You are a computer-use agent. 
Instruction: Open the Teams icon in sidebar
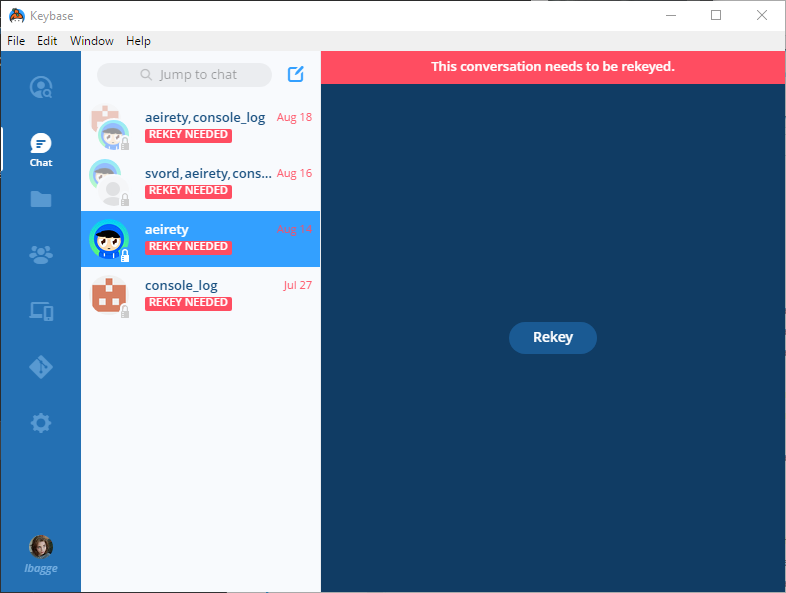[x=41, y=255]
